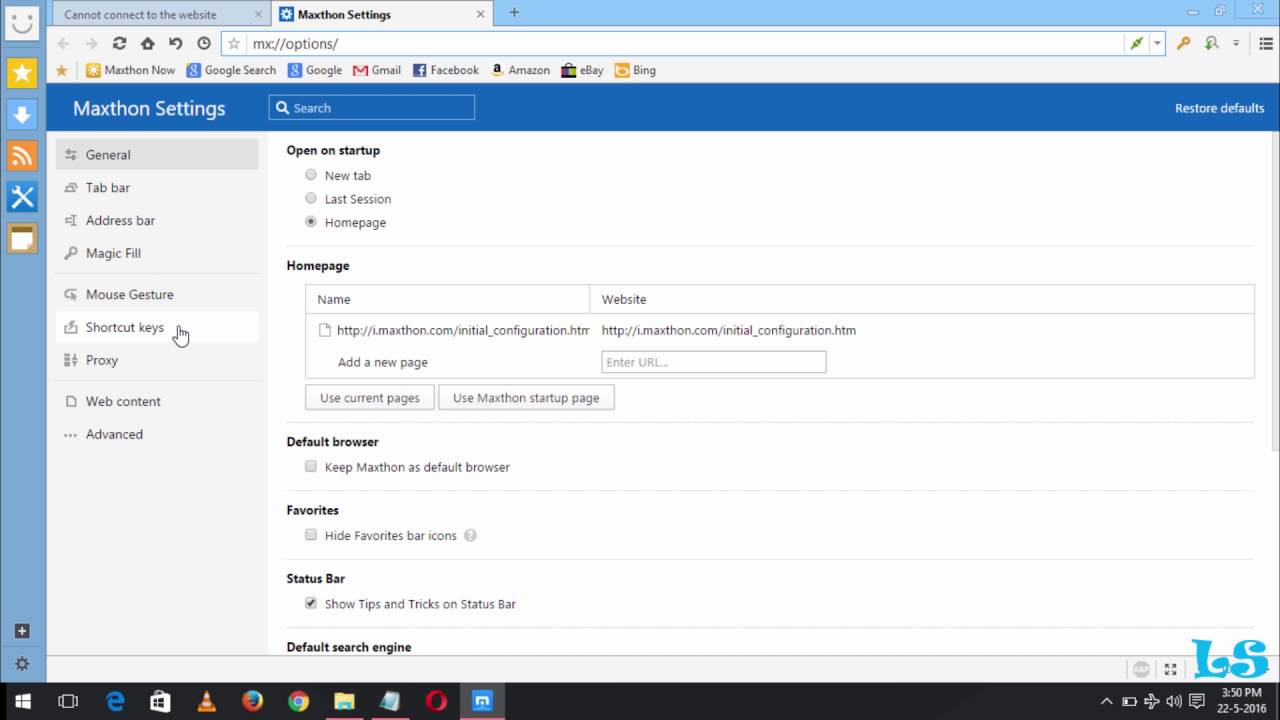Open the RSS feed reader sidebar icon

pos(22,155)
